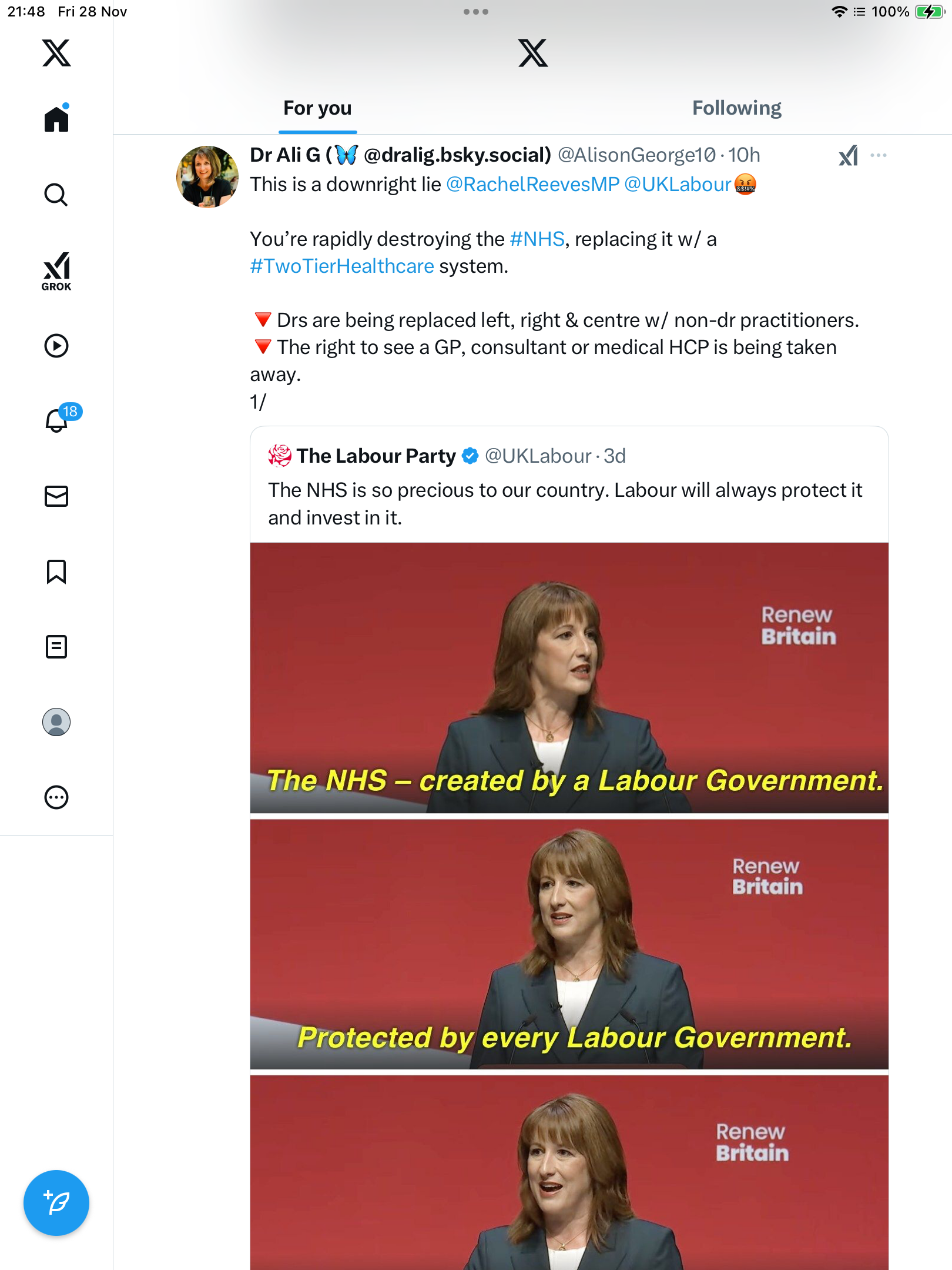This screenshot has height=1270, width=952.
Task: Open 'Protected by every Labour Government' image
Action: coord(569,944)
